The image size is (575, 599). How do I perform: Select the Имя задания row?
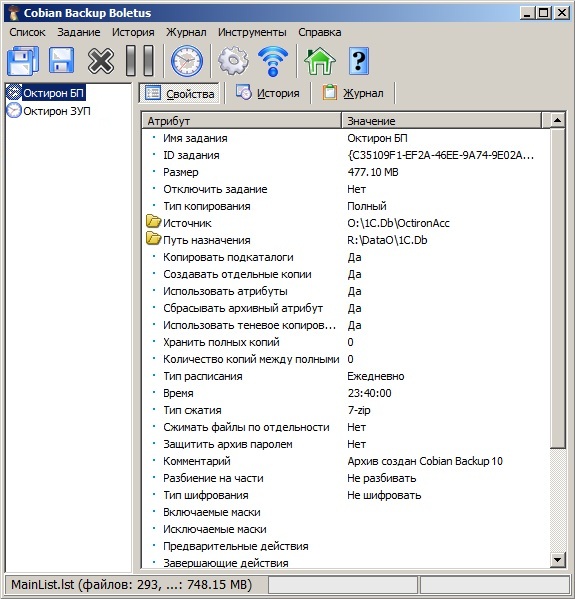pyautogui.click(x=346, y=138)
